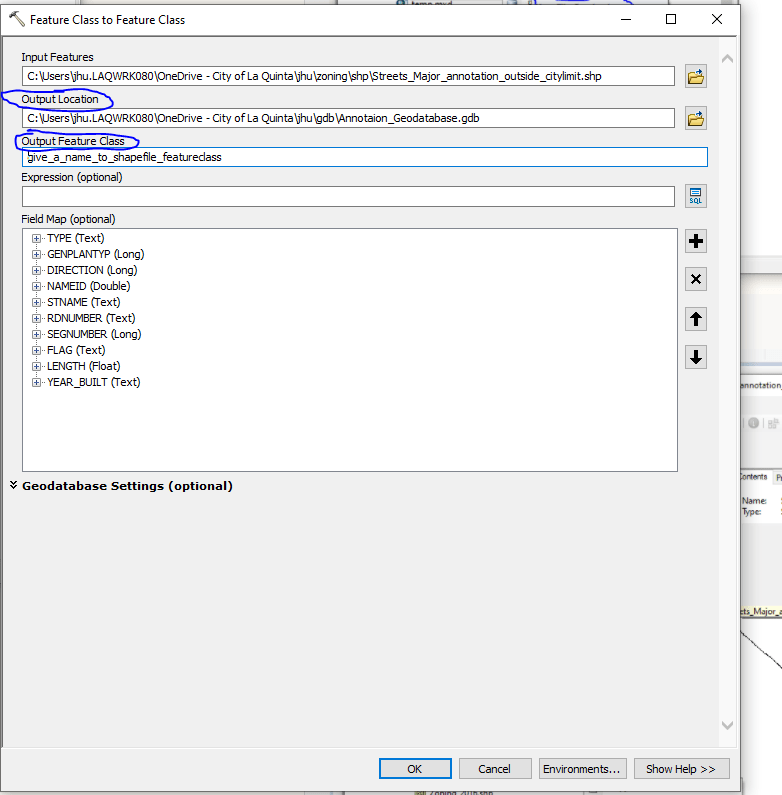782x795 pixels.
Task: Expand the TYPE (Text) field node
Action: [x=36, y=238]
